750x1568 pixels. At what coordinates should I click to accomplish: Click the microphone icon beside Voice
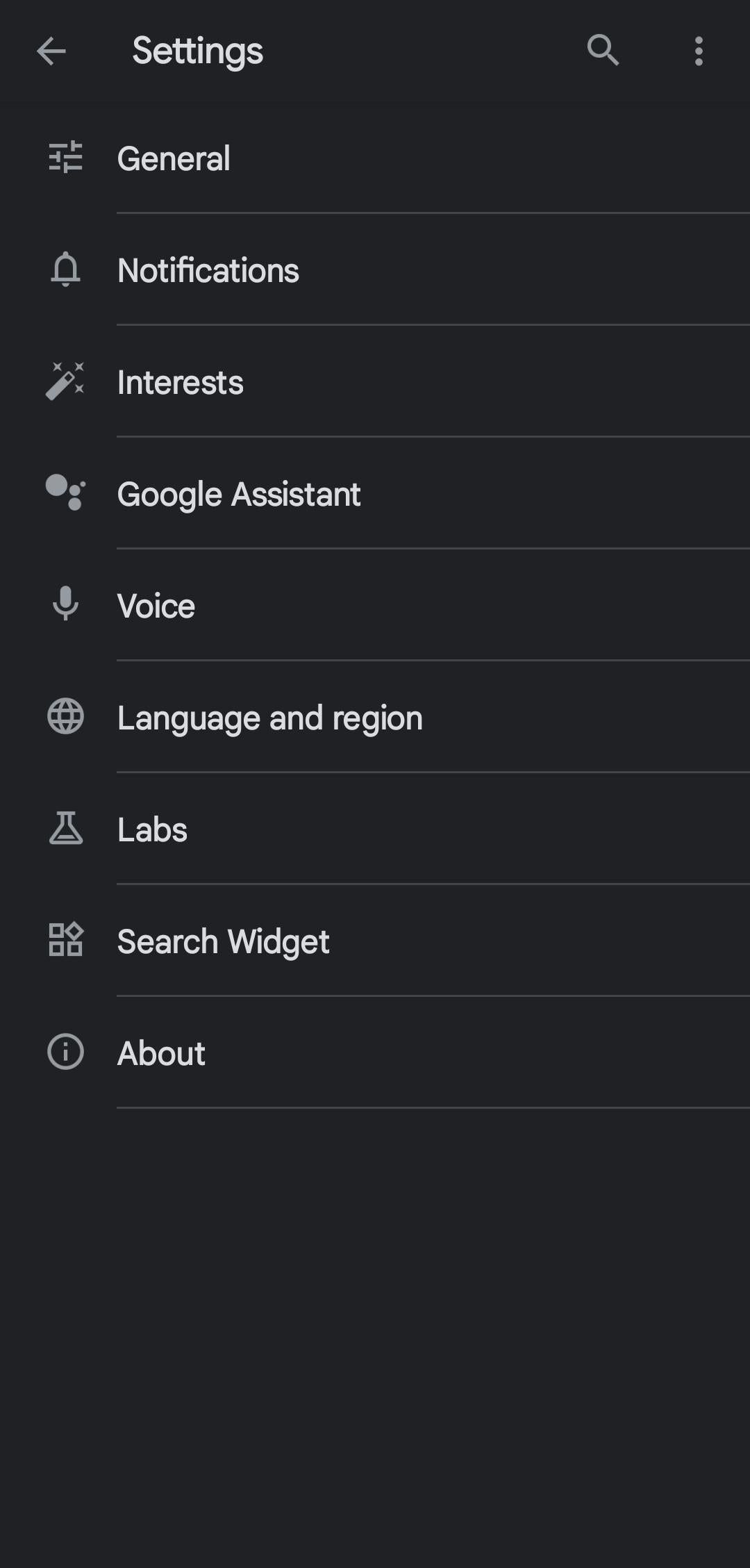(x=66, y=604)
